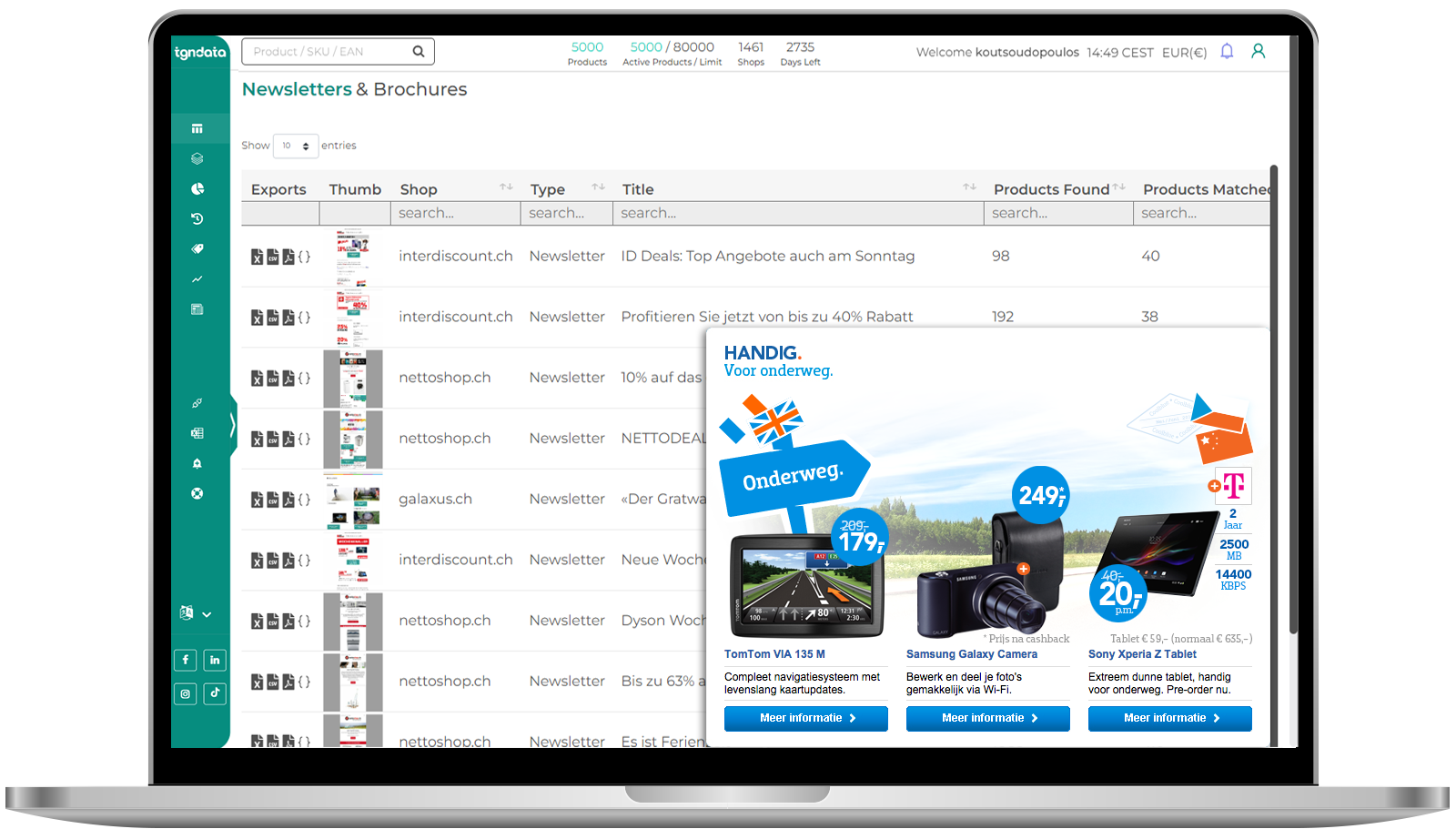Sort table by Type column
1456x829 pixels.
[598, 187]
